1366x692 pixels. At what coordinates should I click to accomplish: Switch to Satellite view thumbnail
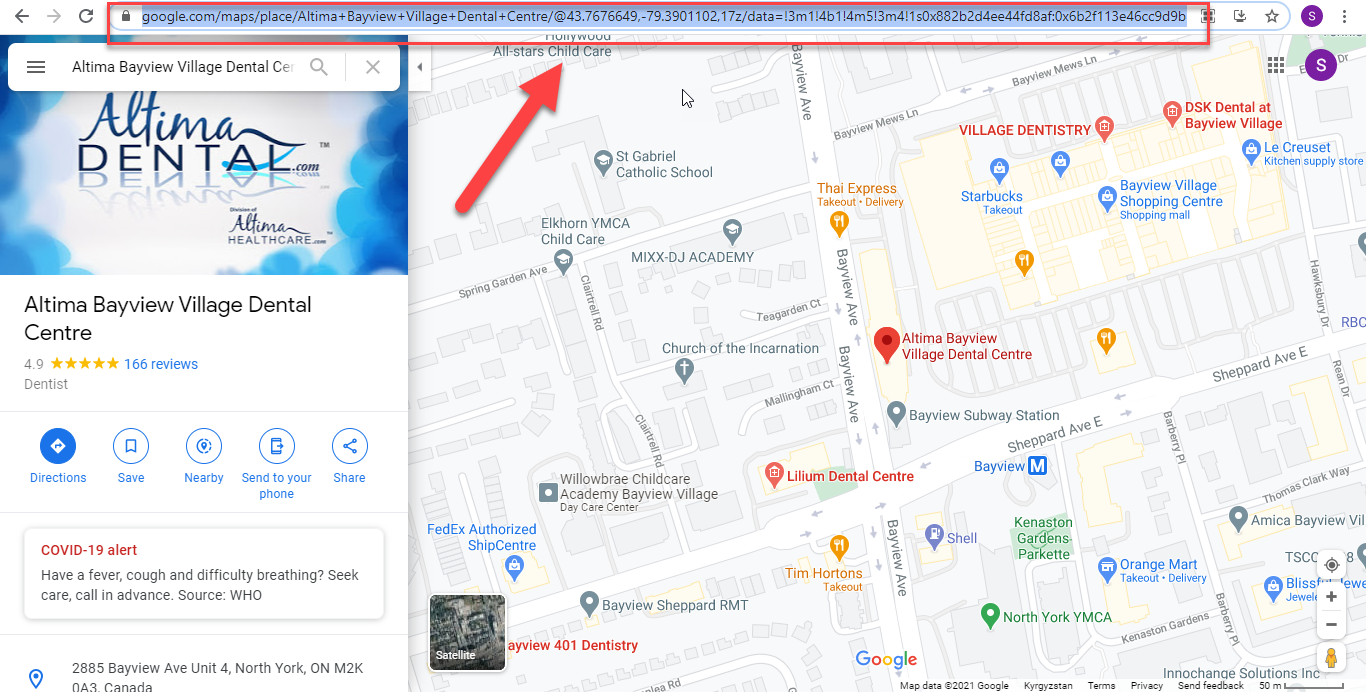(x=468, y=632)
